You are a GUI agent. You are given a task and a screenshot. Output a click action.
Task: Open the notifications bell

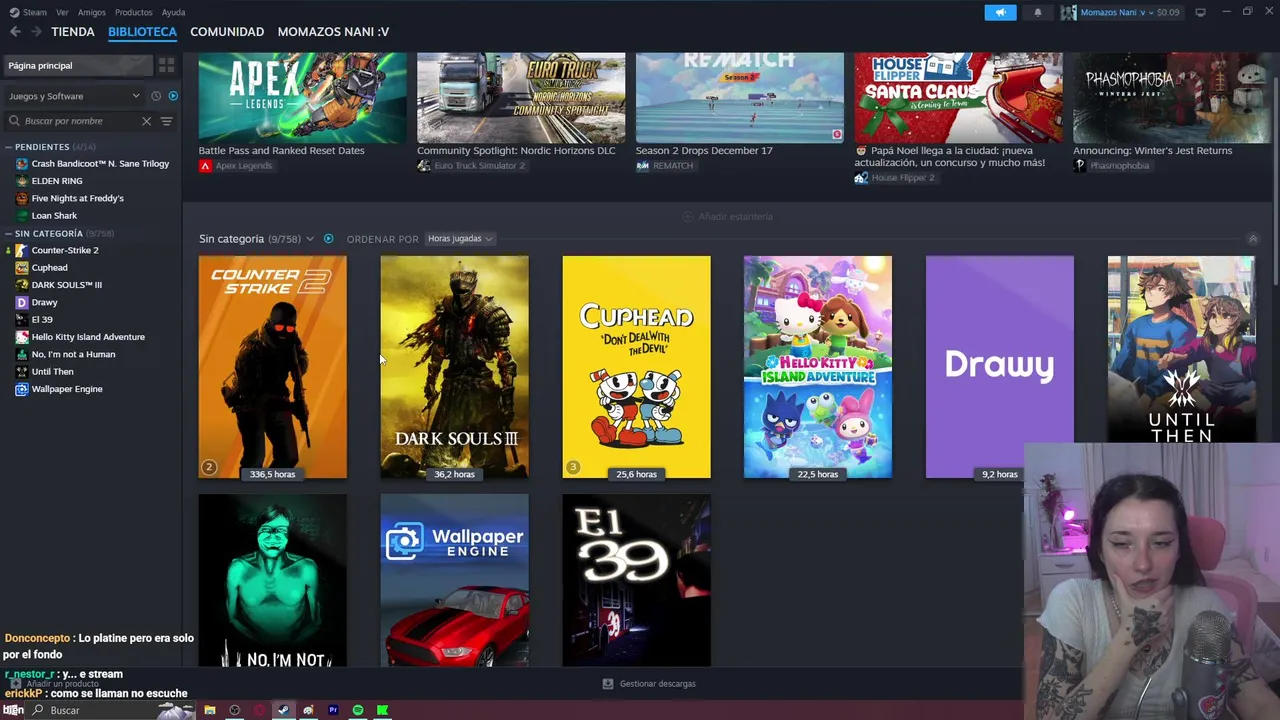(1037, 12)
